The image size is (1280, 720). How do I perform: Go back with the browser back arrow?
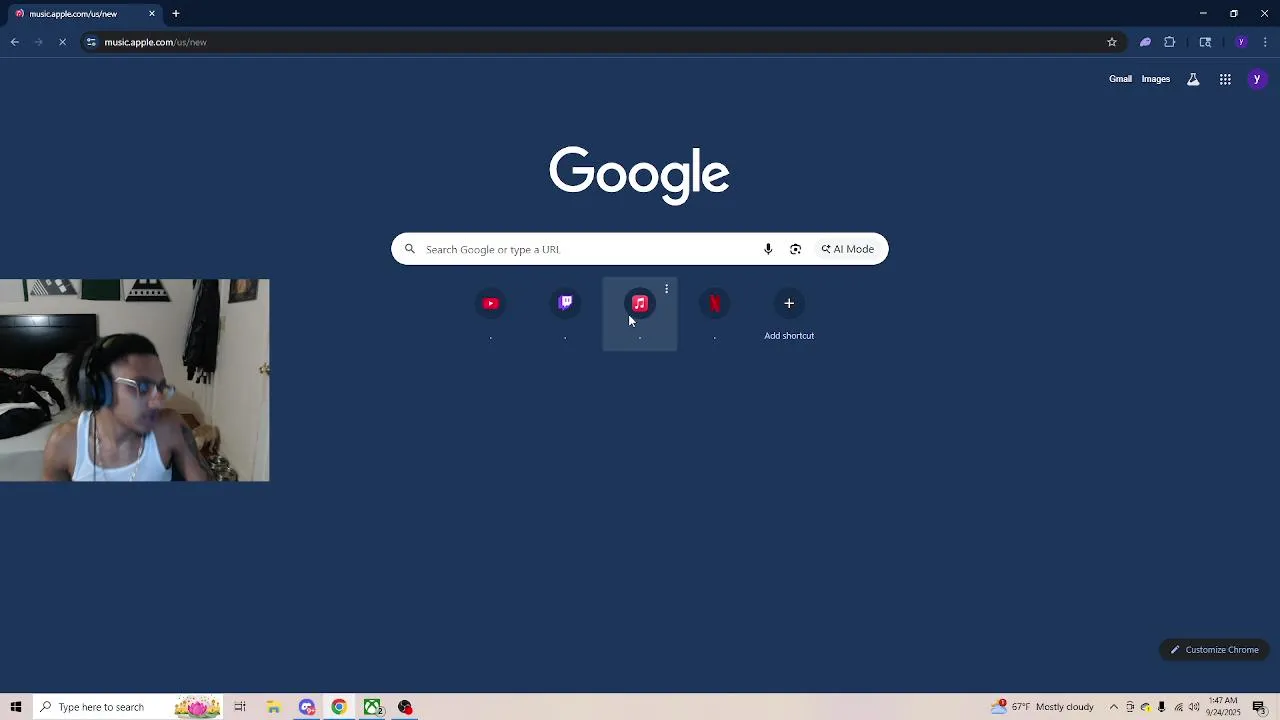[15, 42]
